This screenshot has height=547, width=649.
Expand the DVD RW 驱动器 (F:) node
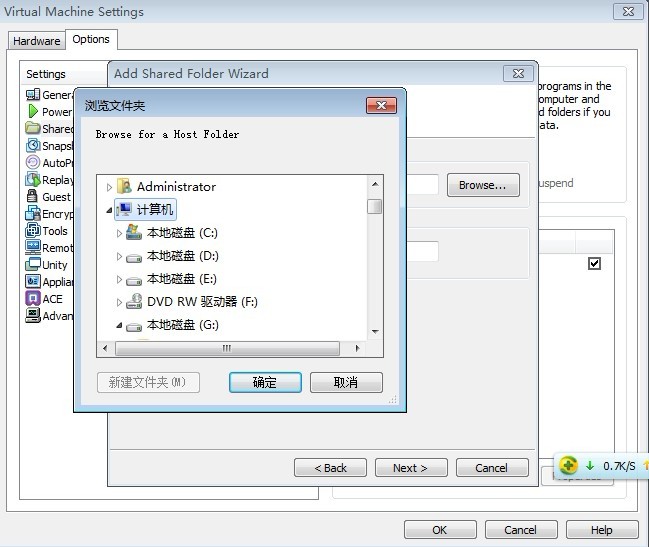[119, 303]
